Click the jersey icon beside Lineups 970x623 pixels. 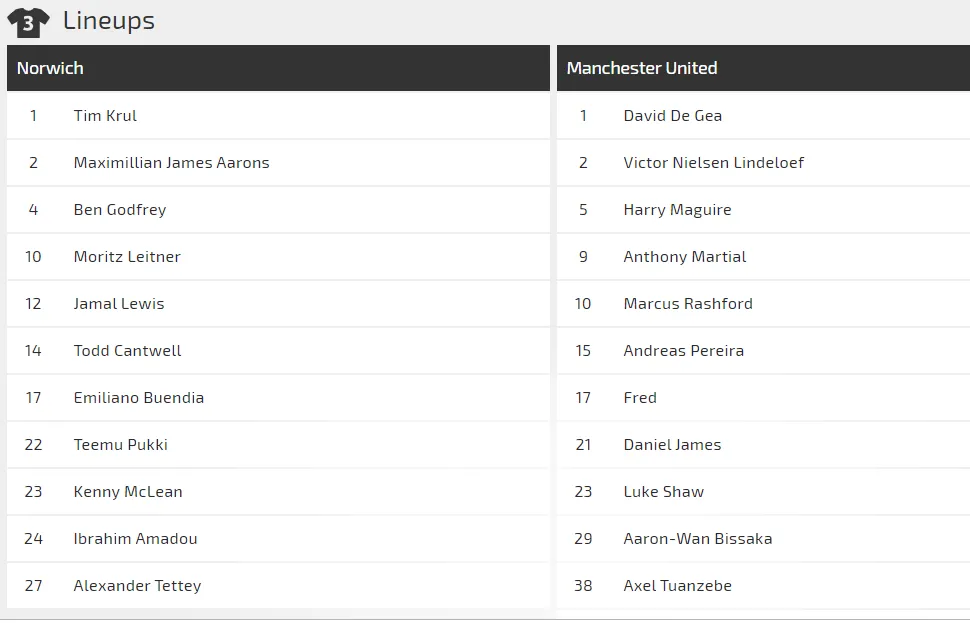(28, 22)
